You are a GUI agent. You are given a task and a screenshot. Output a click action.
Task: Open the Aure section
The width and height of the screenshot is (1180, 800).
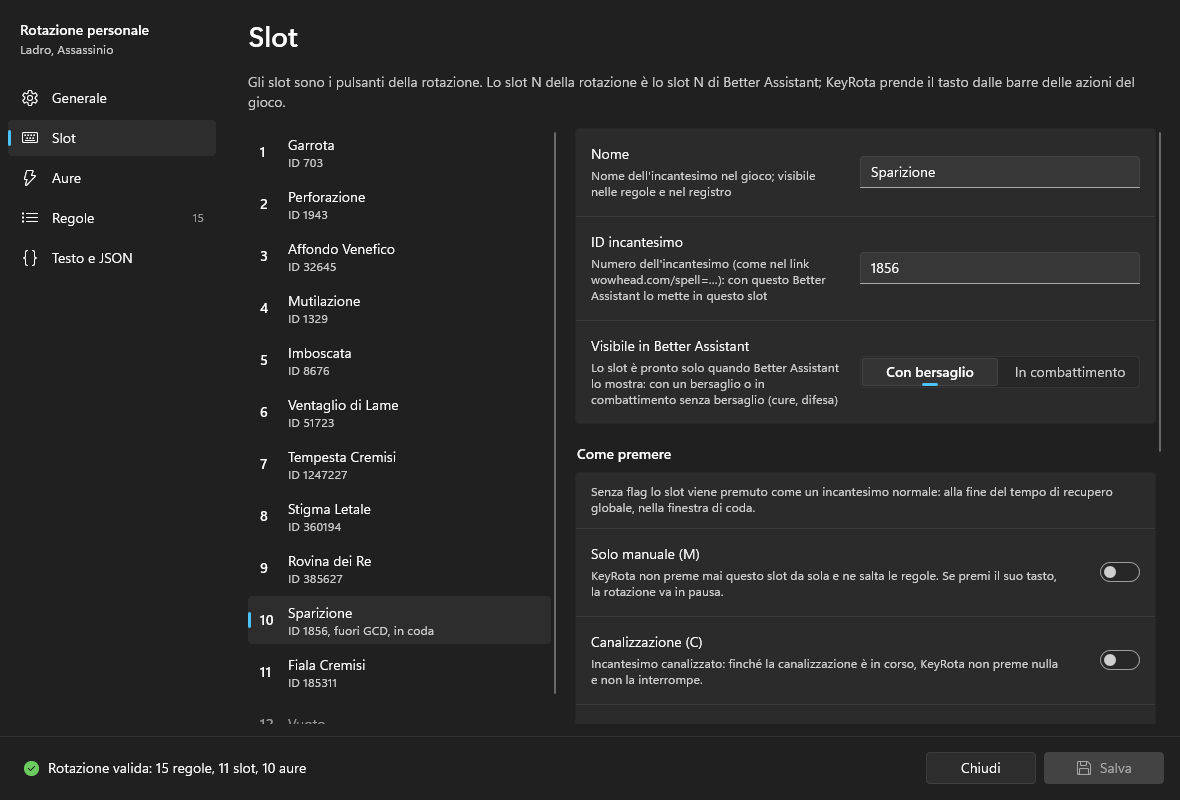tap(112, 178)
